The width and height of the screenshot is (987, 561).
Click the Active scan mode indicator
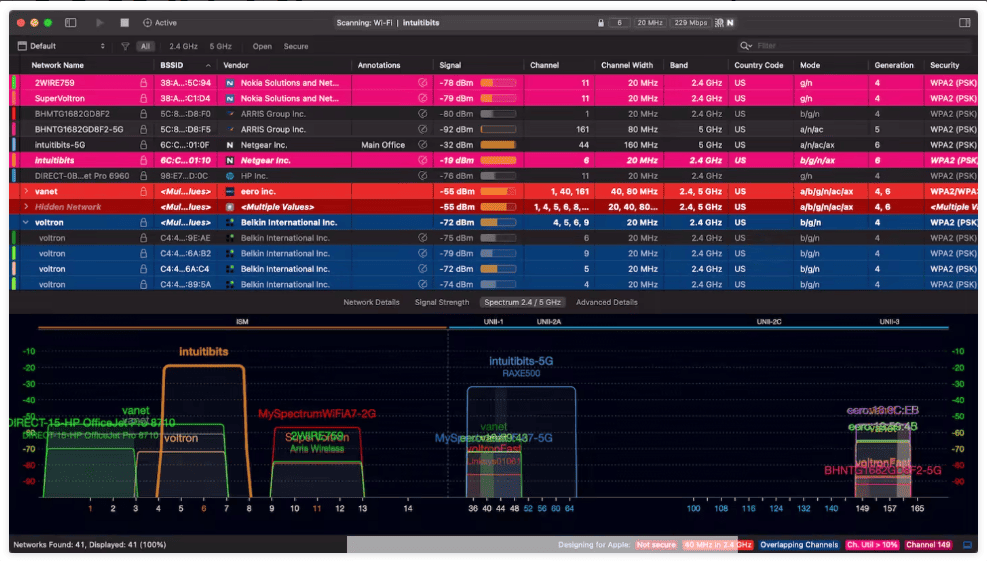(160, 23)
